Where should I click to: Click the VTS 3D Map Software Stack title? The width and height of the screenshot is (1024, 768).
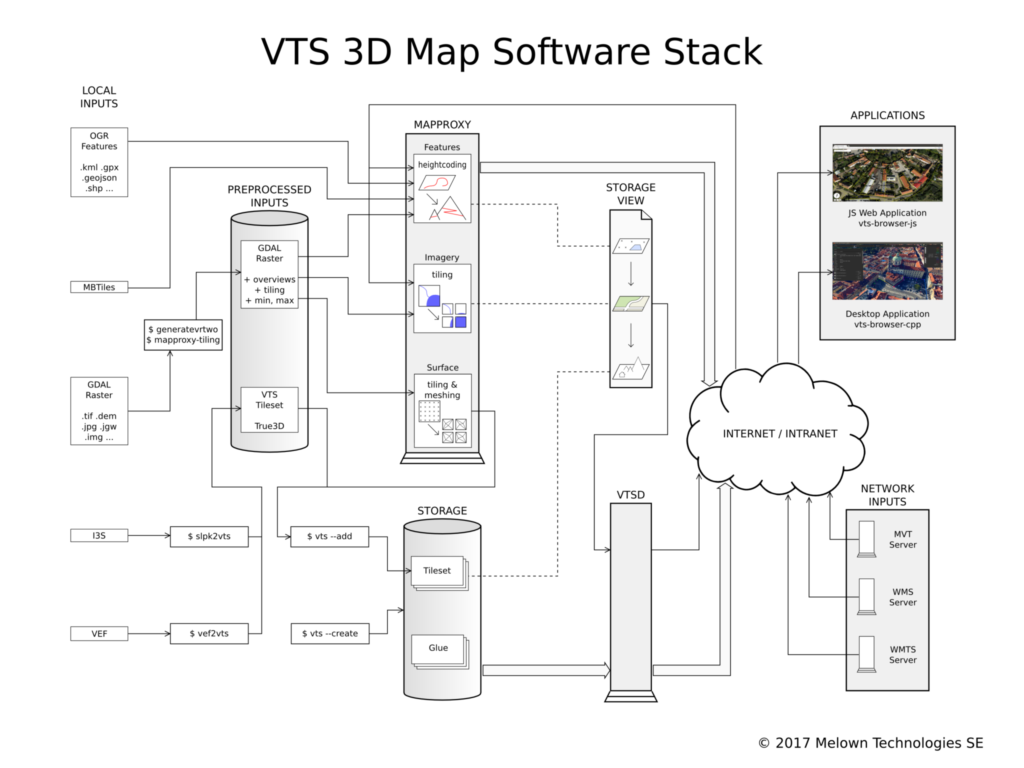512,52
